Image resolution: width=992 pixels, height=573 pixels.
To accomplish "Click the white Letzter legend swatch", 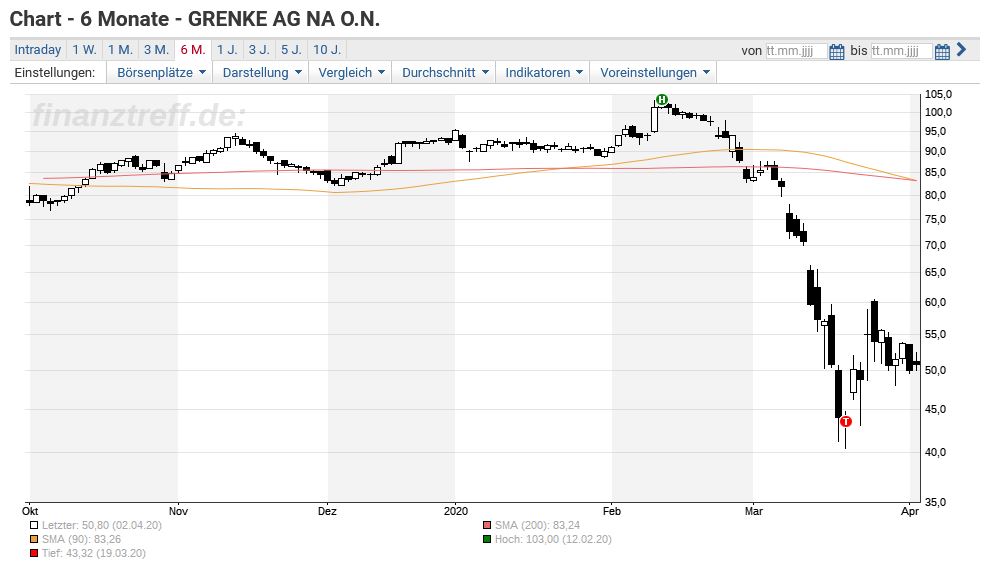I will [34, 526].
